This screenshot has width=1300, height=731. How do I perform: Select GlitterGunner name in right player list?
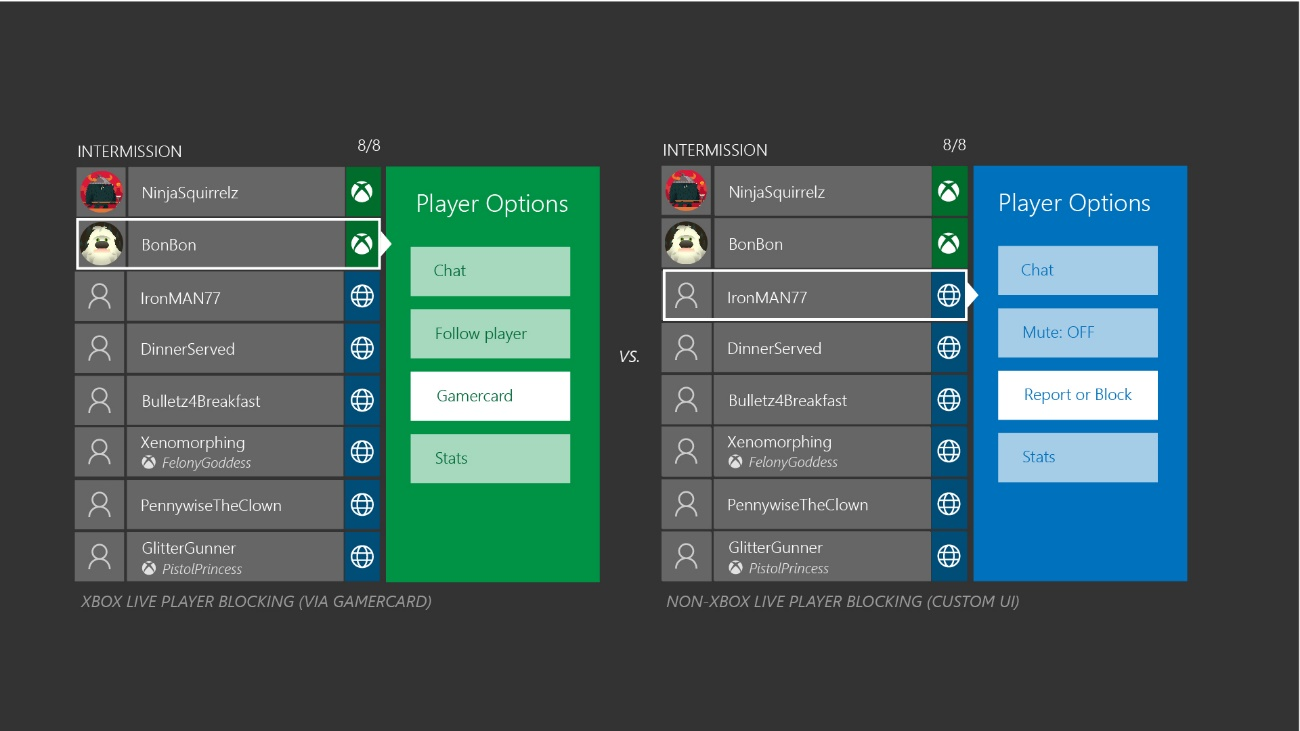[x=776, y=547]
